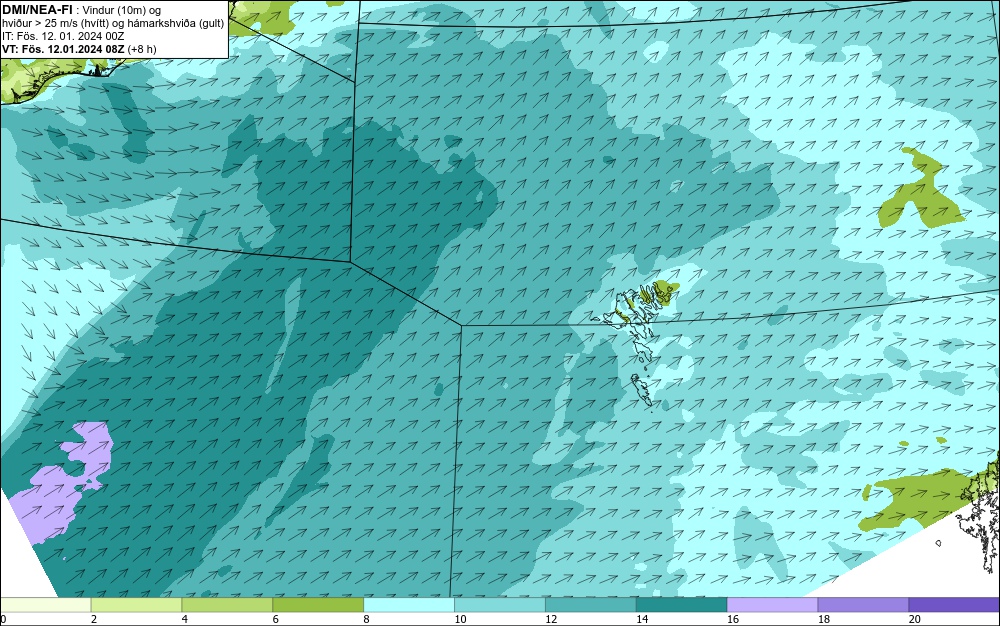Click the 16–18 lavender legend swatch

tap(772, 605)
